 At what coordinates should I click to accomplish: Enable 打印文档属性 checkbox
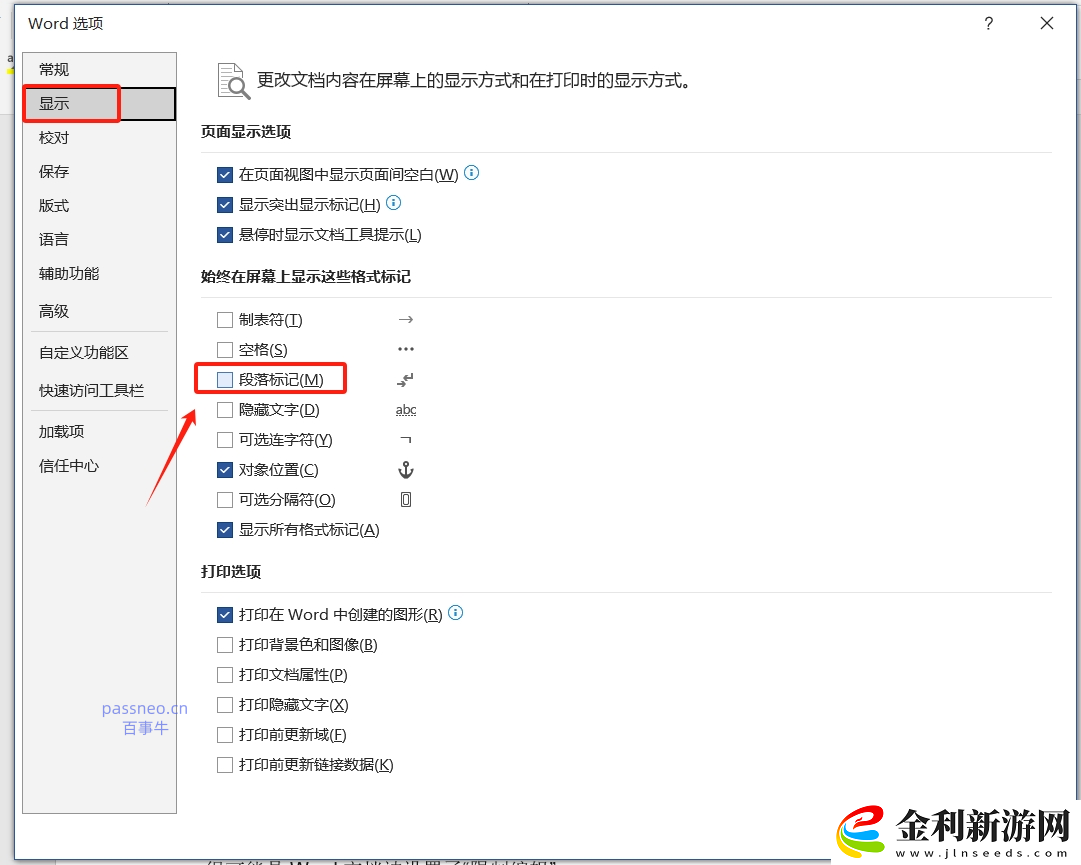225,675
